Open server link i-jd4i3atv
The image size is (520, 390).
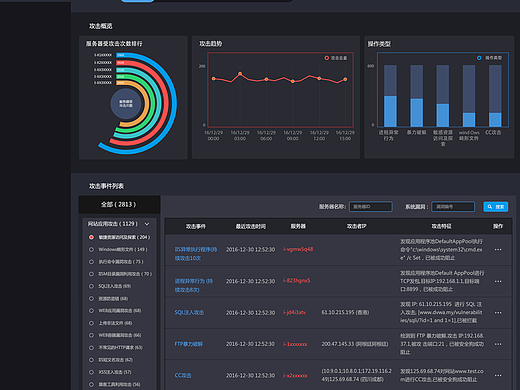click(x=294, y=312)
